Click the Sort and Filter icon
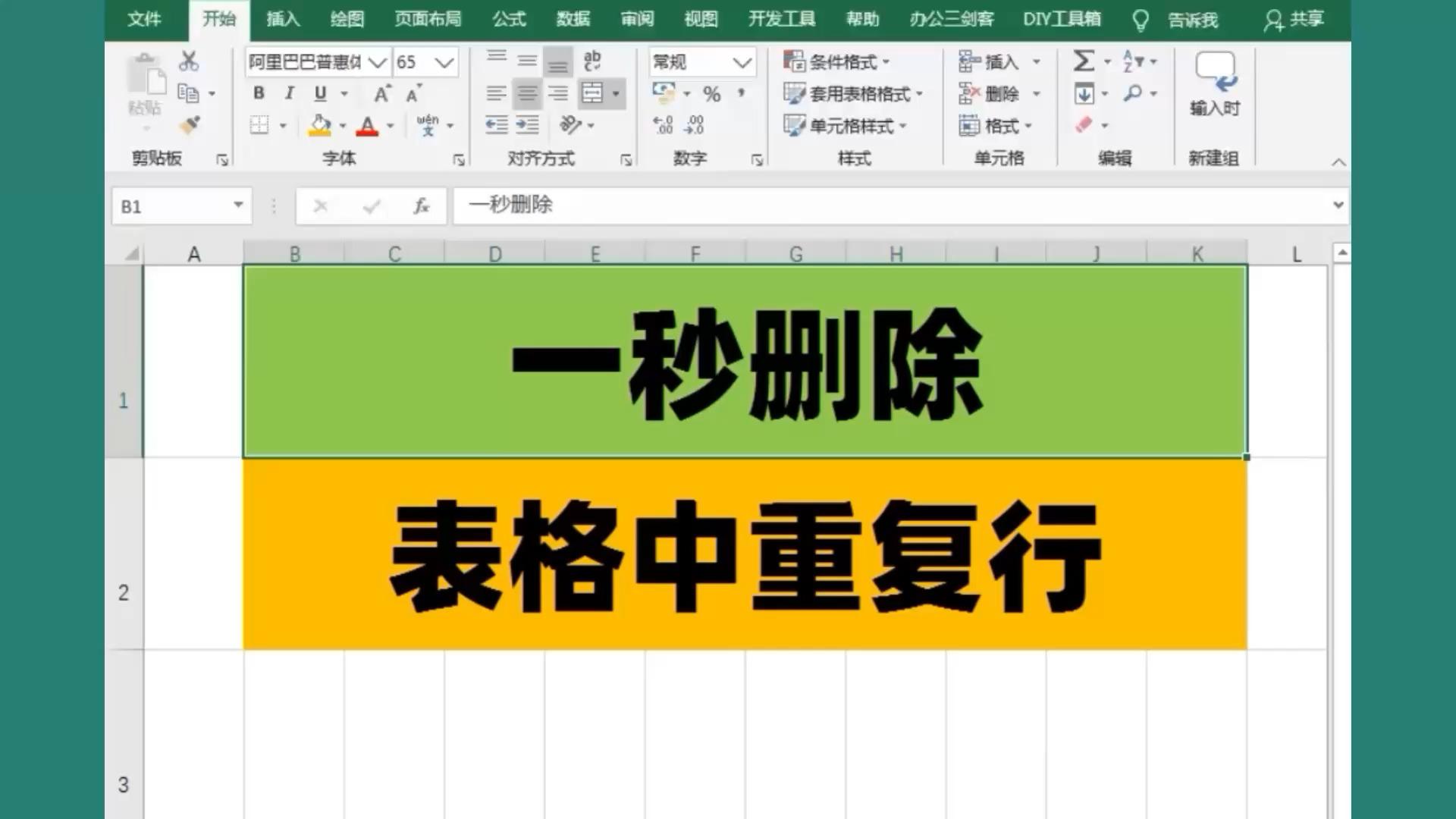 pos(1134,61)
